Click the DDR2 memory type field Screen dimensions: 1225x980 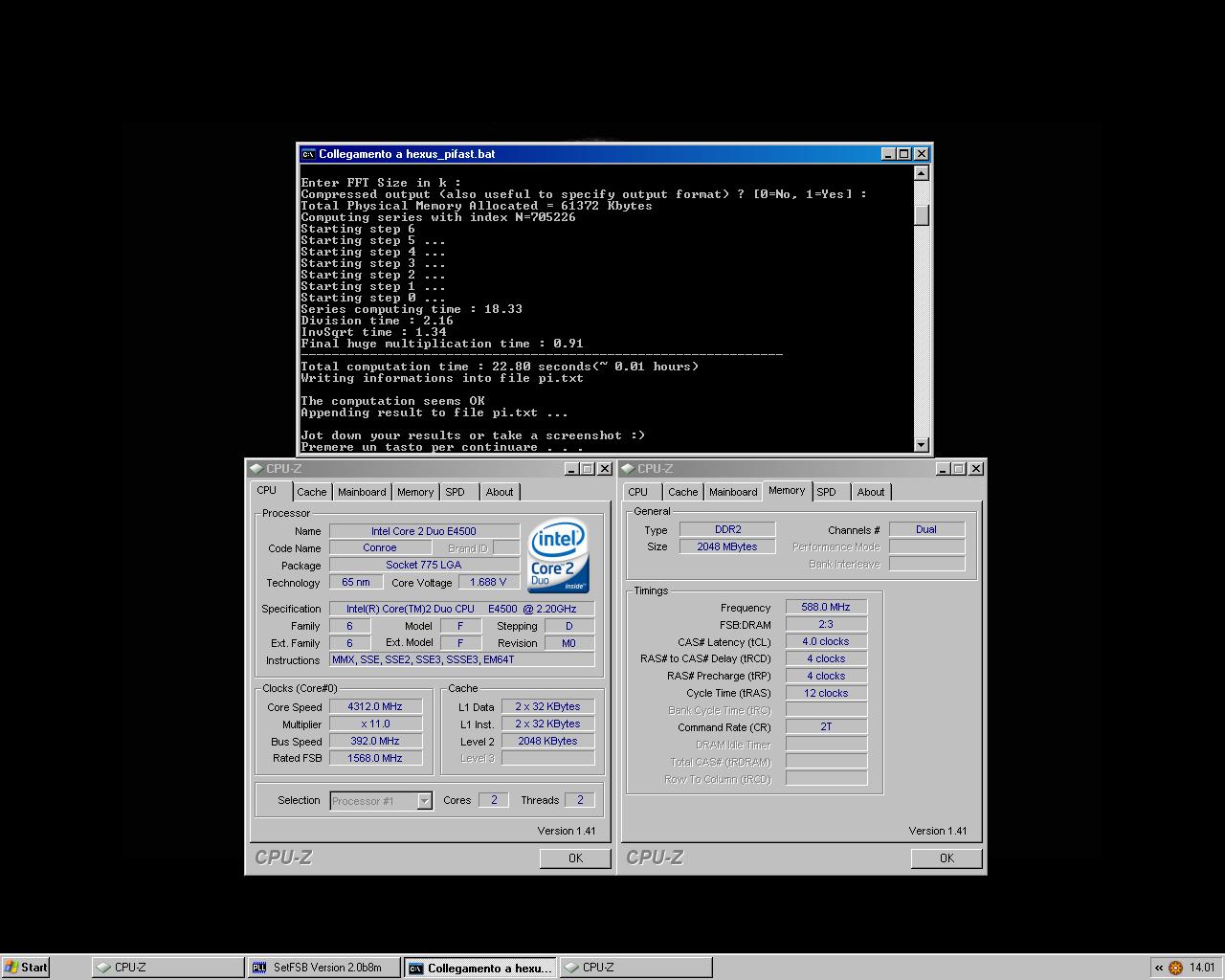tap(727, 530)
